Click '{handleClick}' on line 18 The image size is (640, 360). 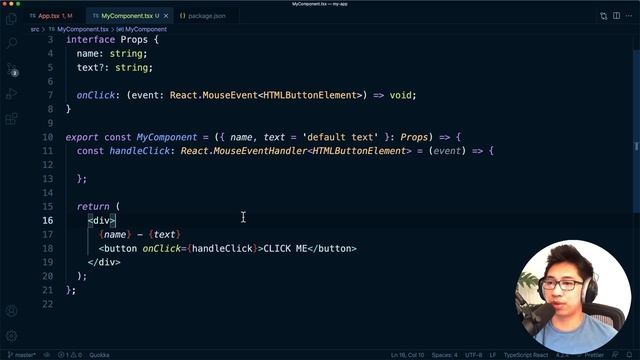tap(222, 248)
